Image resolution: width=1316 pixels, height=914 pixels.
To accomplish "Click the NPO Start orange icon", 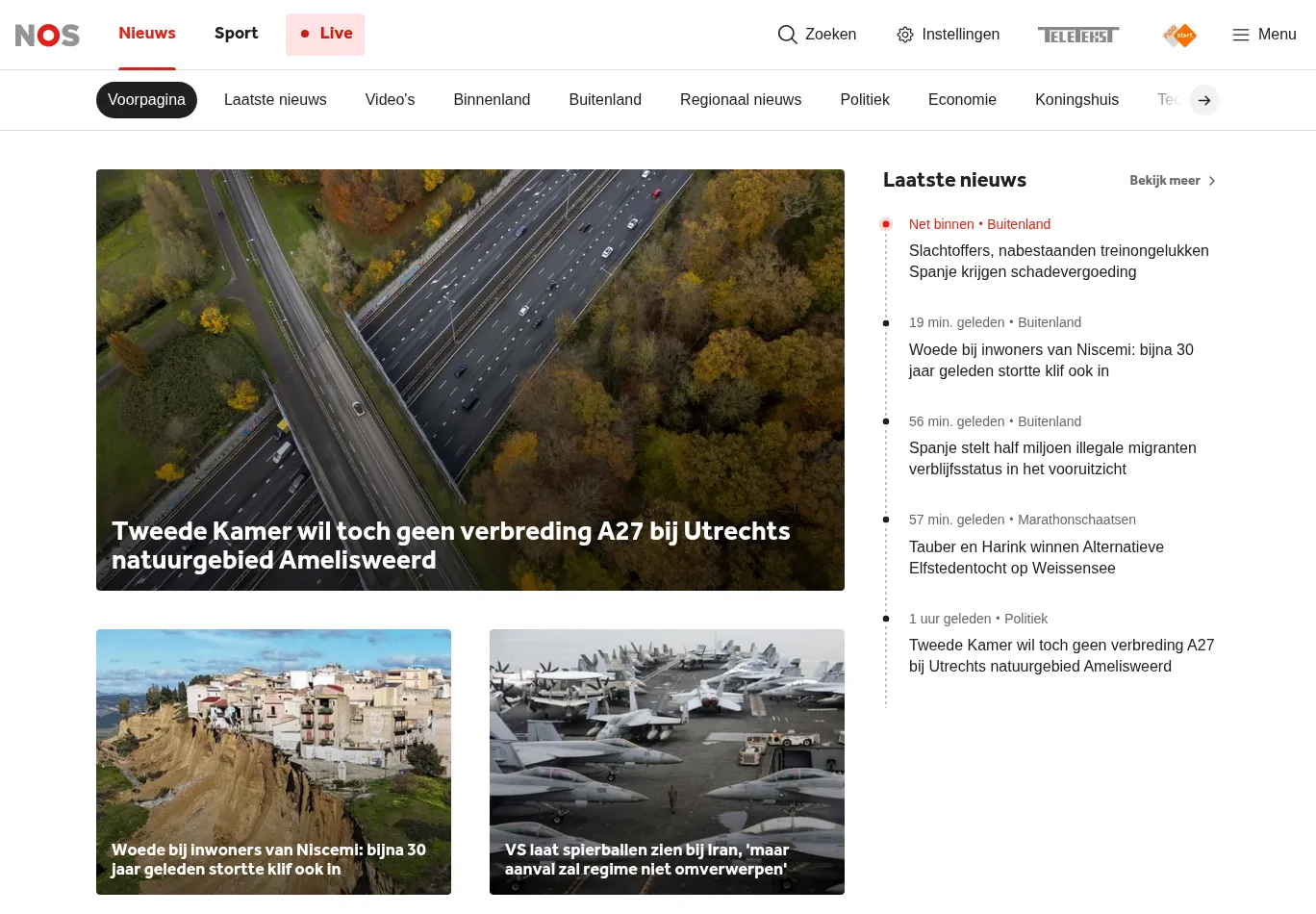I will click(1179, 36).
